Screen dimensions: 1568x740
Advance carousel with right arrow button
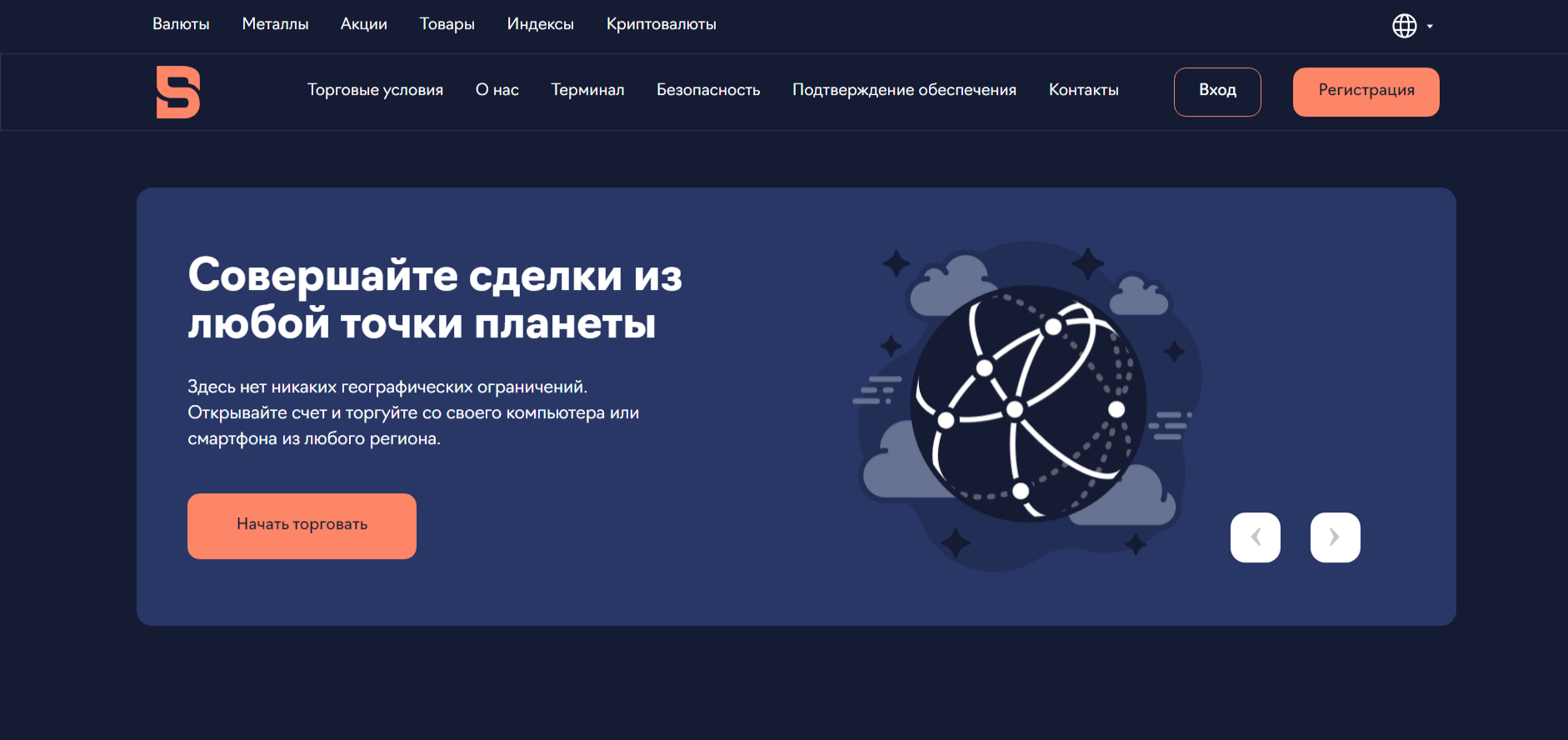[1335, 537]
